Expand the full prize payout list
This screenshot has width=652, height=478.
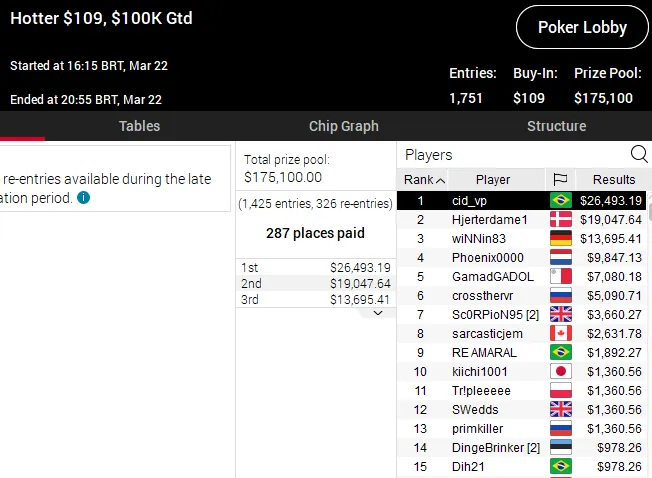378,313
